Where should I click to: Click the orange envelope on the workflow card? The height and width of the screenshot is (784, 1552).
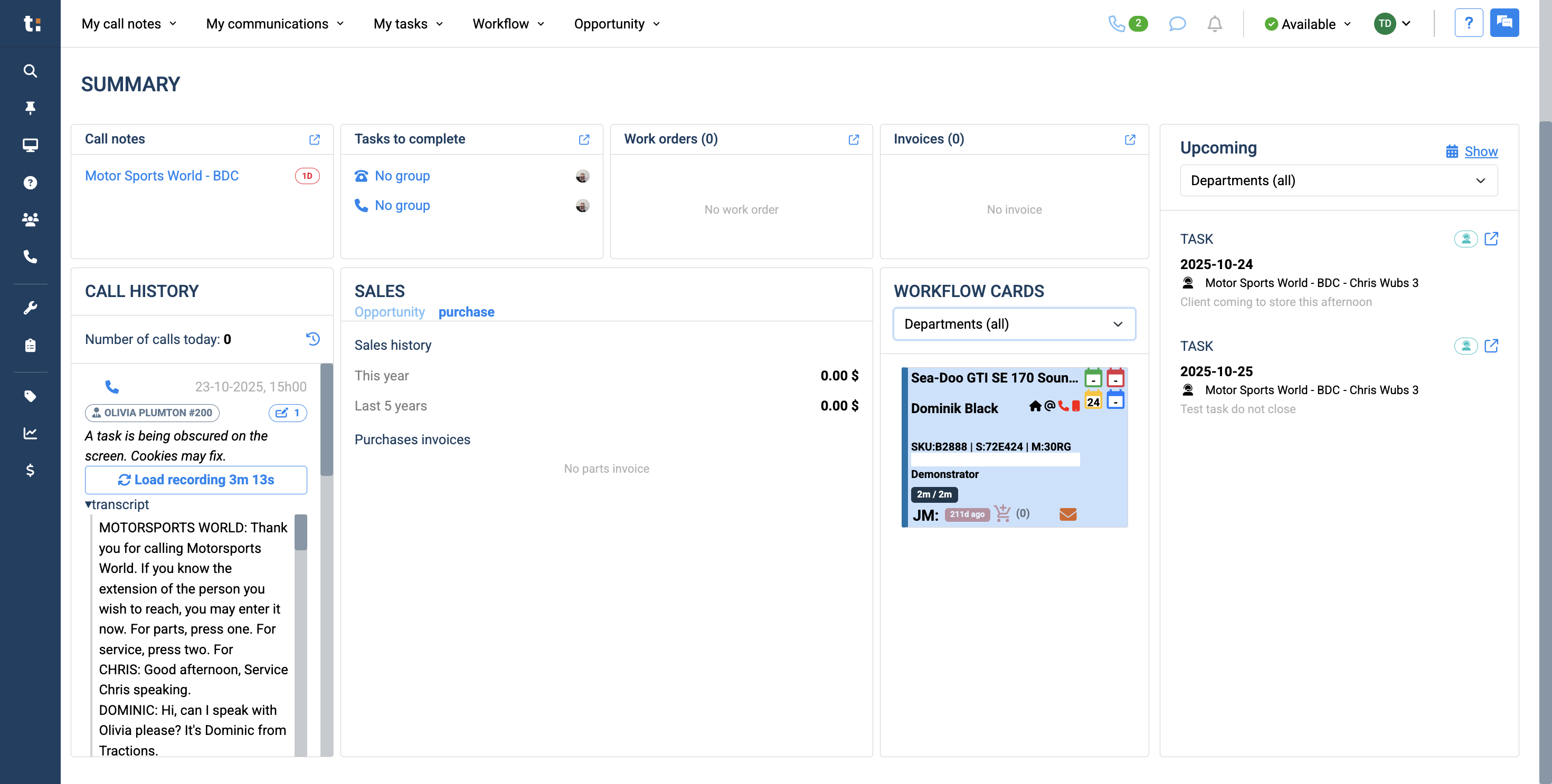coord(1067,514)
